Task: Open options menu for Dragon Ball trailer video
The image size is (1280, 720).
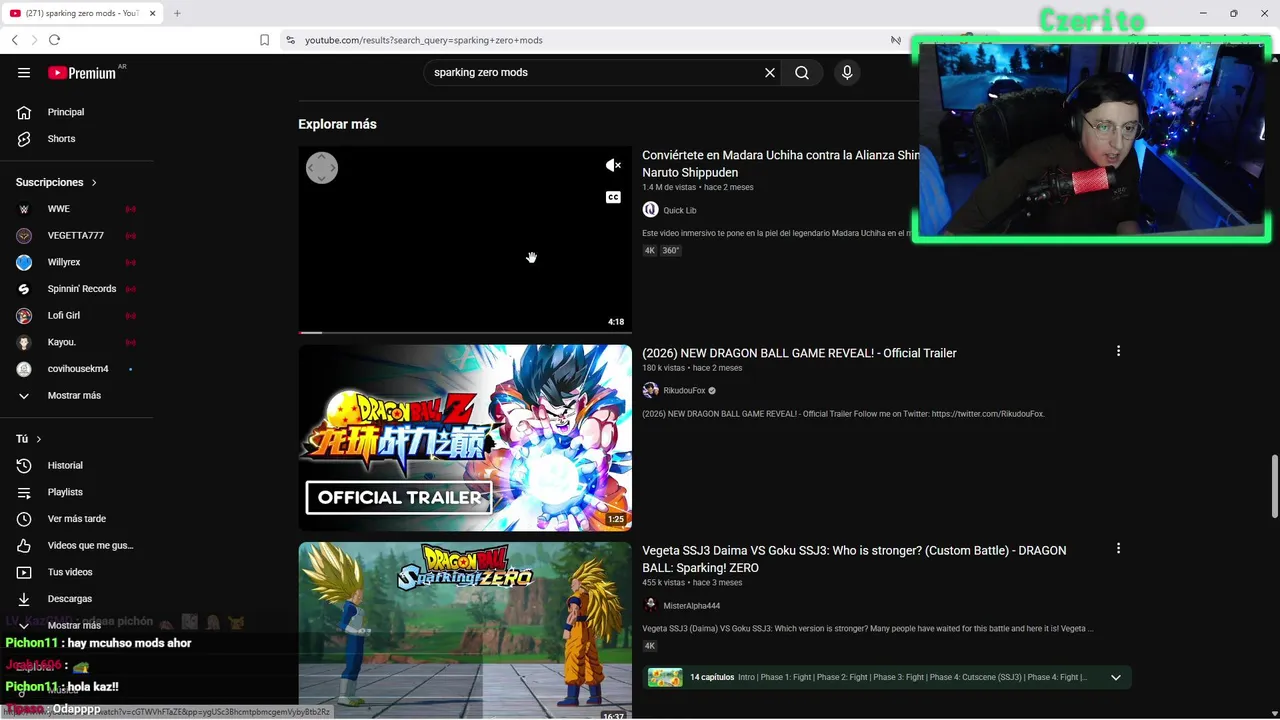Action: tap(1118, 351)
